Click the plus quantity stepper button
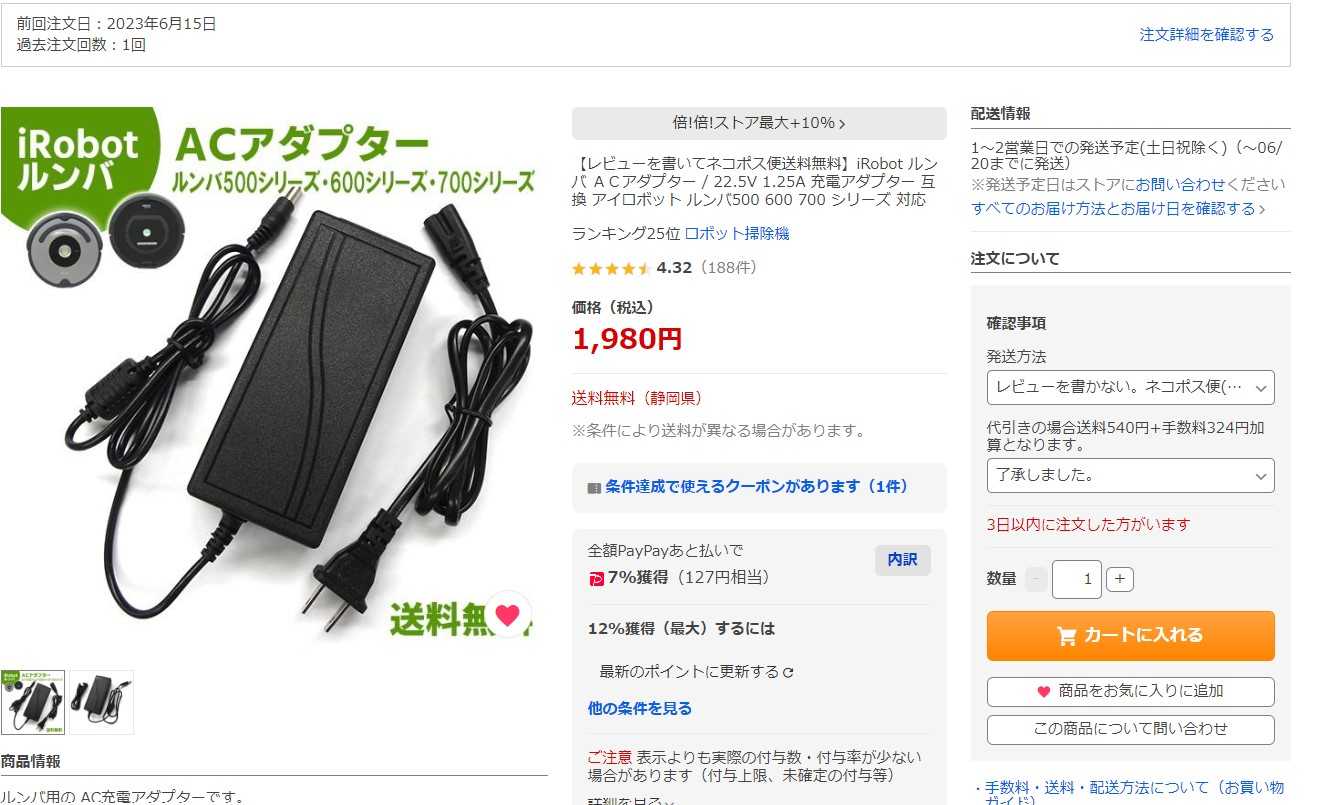 pyautogui.click(x=1120, y=579)
